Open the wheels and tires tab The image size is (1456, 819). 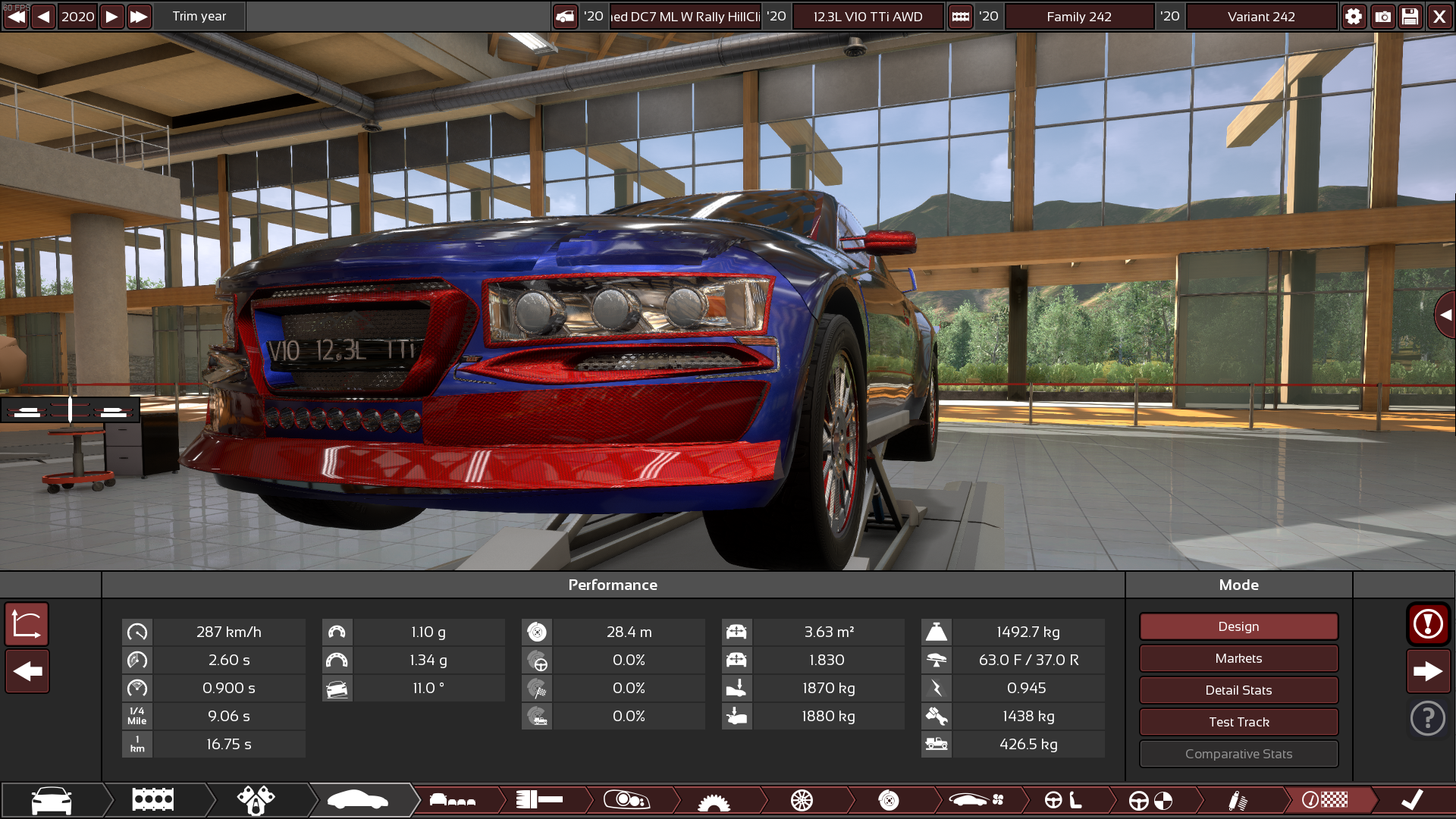[x=802, y=800]
